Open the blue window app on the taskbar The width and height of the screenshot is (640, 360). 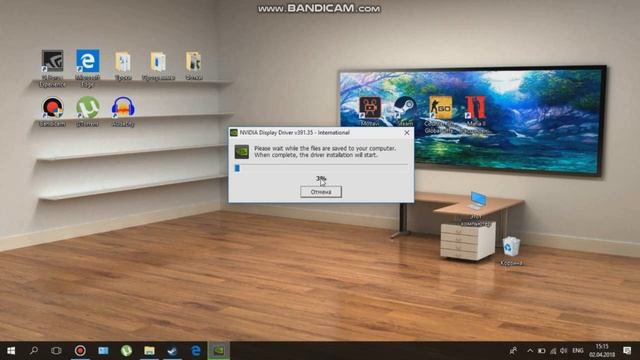coord(103,351)
